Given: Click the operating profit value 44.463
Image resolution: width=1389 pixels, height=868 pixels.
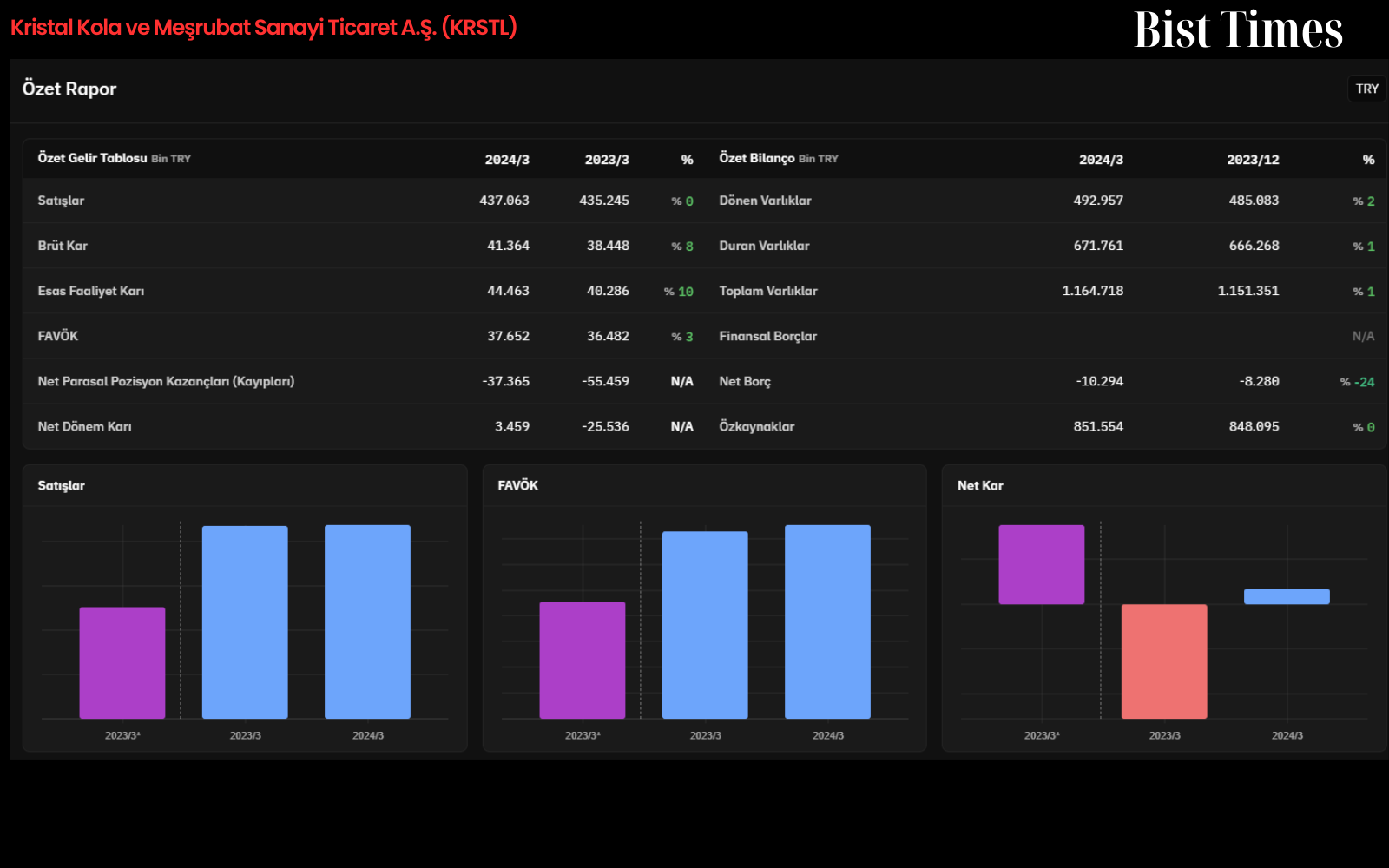Looking at the screenshot, I should click(x=508, y=291).
